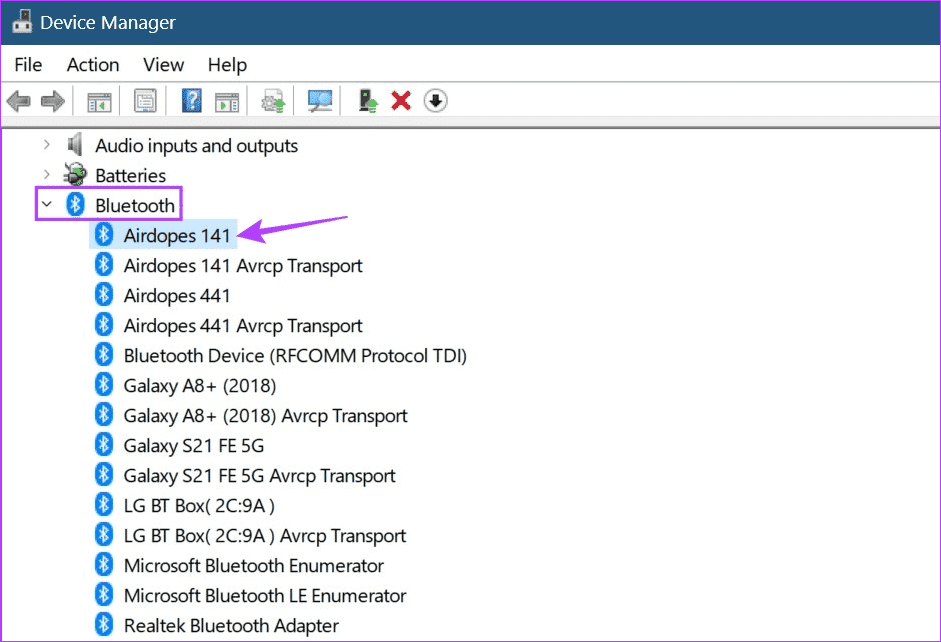Click the Realtek Bluetooth Adapter text
The image size is (941, 642).
[231, 626]
